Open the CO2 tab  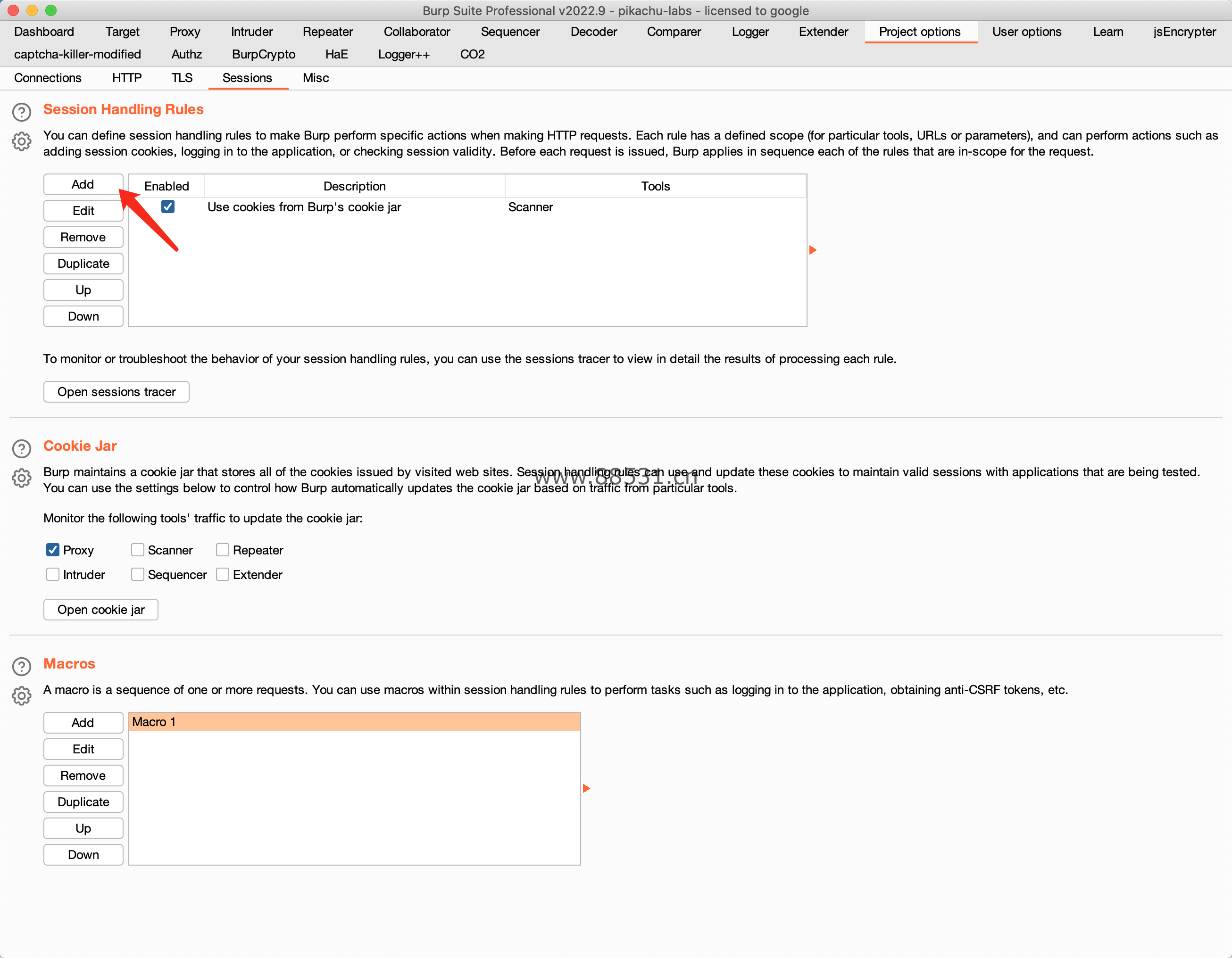pos(473,54)
